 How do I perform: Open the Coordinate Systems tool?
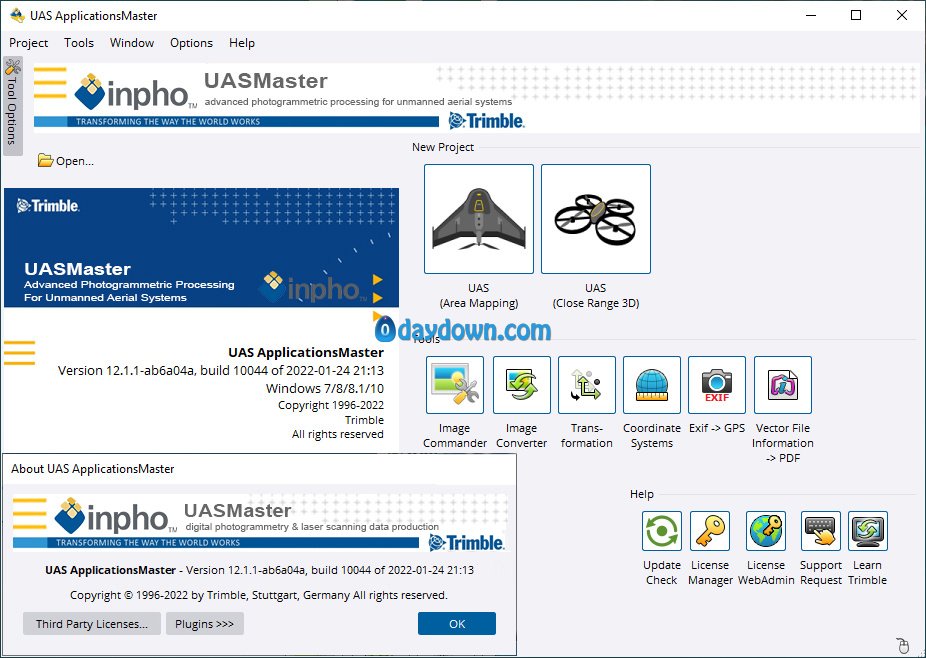651,385
